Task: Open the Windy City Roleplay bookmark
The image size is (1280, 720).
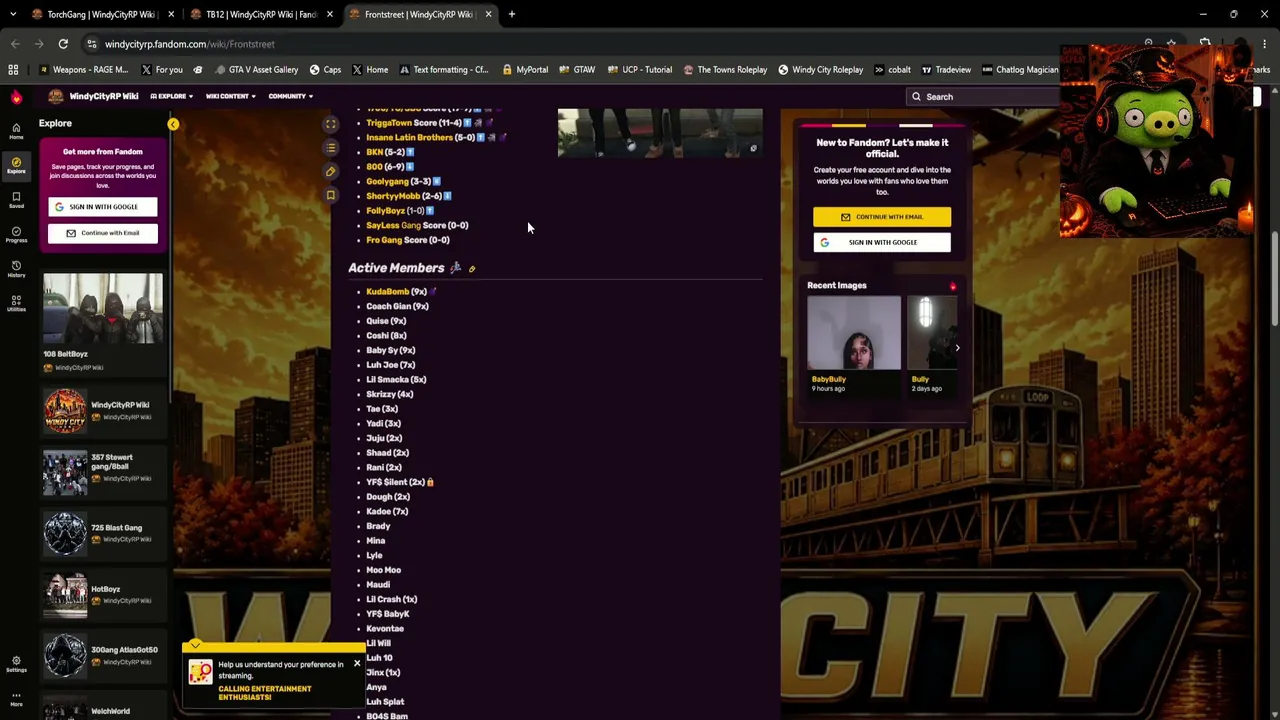Action: pos(820,70)
